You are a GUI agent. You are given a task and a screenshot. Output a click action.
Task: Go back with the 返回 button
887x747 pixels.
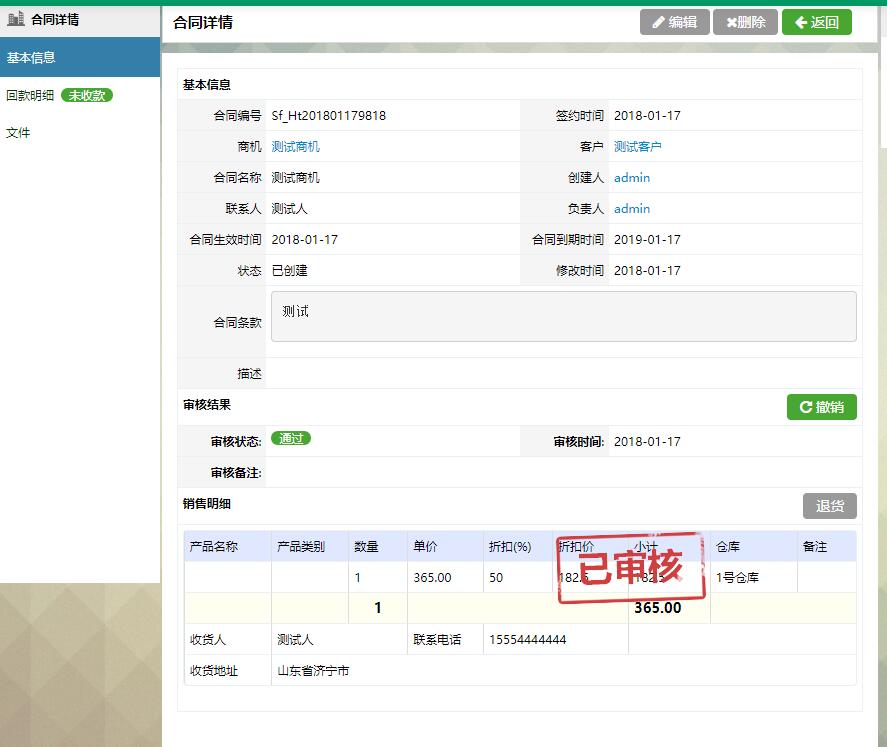point(816,22)
